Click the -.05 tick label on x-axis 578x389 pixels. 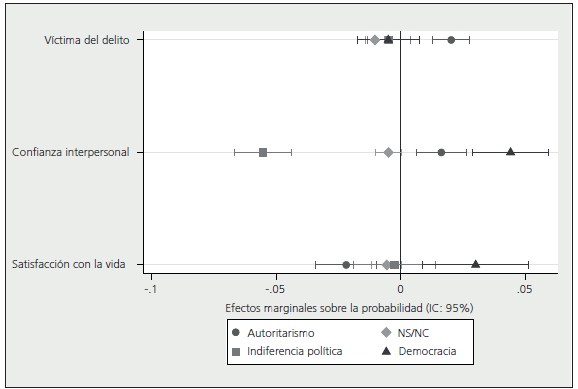[275, 289]
